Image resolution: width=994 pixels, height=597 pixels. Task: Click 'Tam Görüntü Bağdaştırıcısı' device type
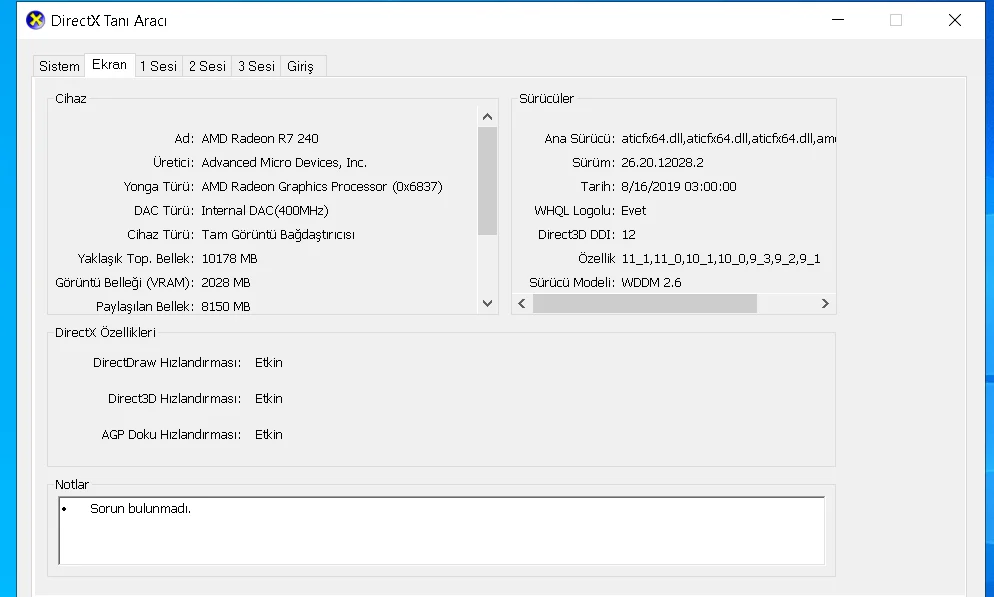278,234
